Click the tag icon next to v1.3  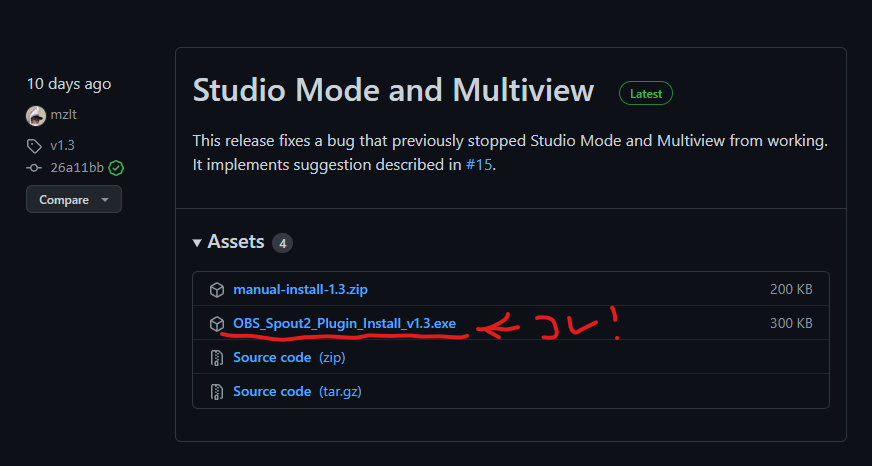34,146
